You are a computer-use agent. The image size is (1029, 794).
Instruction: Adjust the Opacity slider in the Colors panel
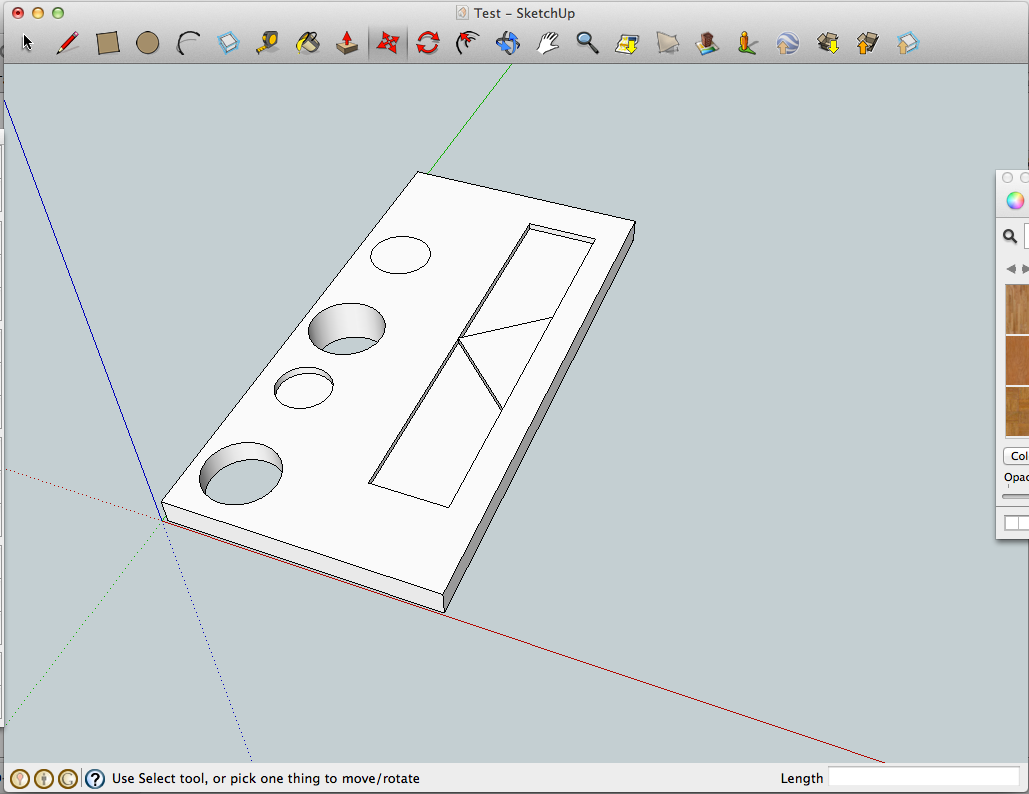pyautogui.click(x=1015, y=496)
